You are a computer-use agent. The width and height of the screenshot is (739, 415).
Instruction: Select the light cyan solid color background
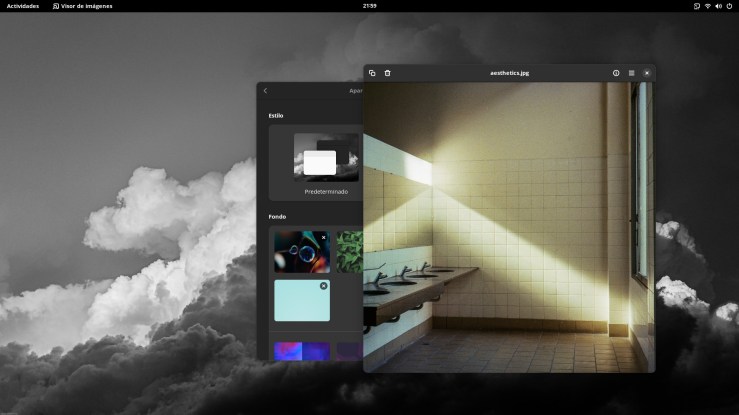[302, 301]
